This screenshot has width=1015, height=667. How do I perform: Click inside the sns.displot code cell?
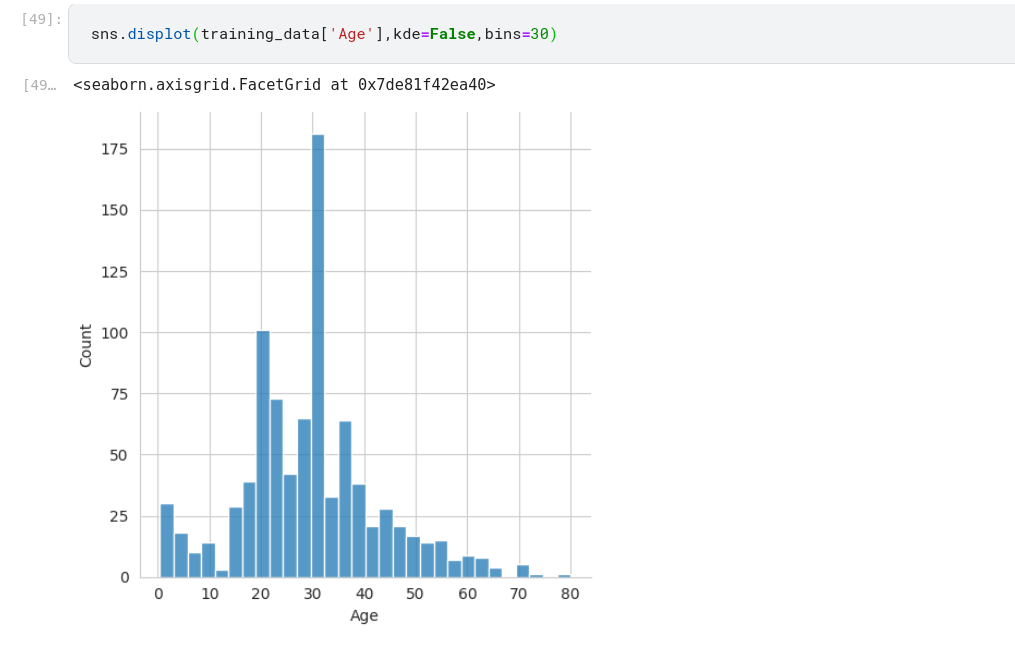coord(700,34)
